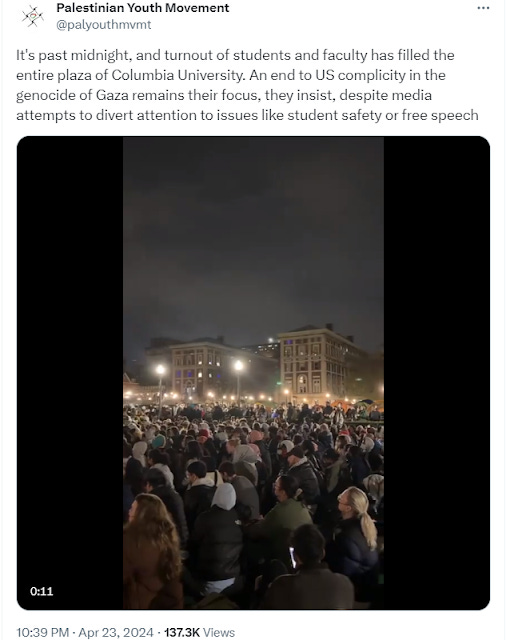Click the words "Columbia University" in tweet
This screenshot has height=640, width=510.
(x=177, y=75)
